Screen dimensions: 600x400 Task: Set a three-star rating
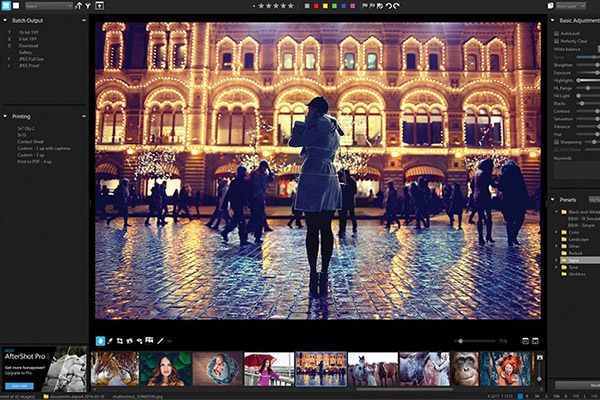coord(276,6)
